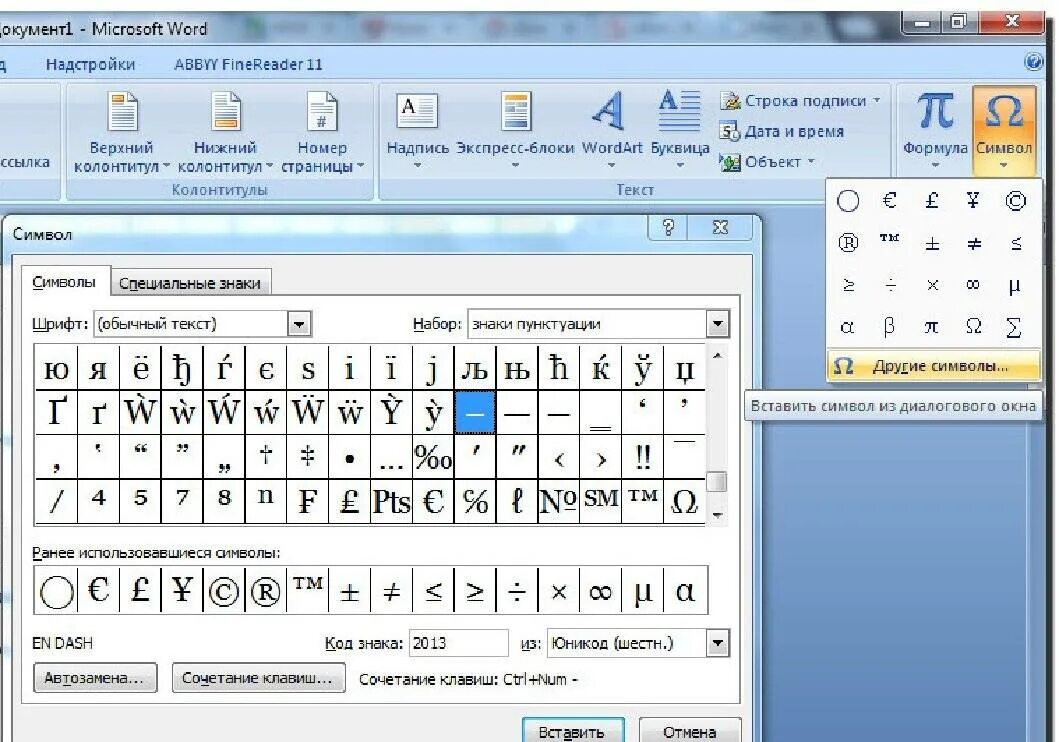Select the Ω symbol in the main grid
This screenshot has width=1059, height=742.
684,501
